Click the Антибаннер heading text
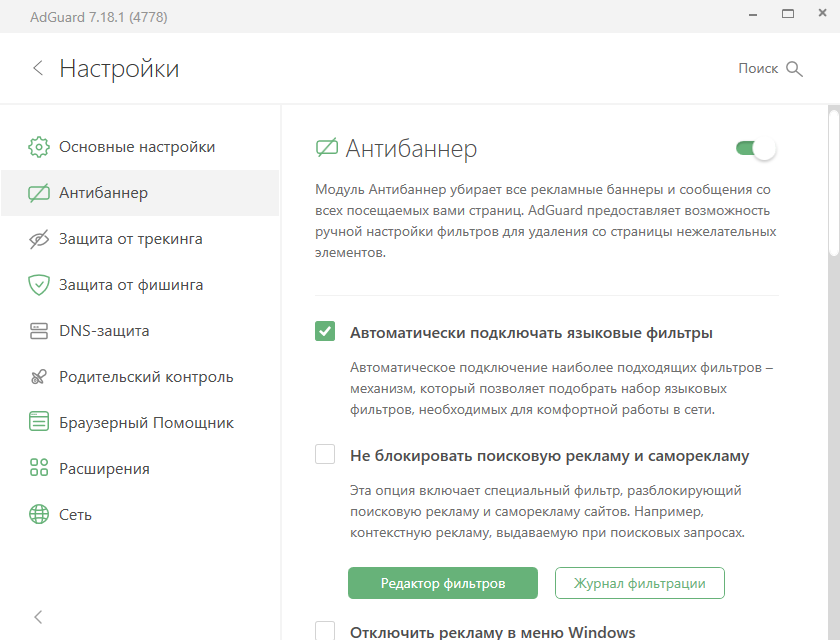This screenshot has height=640, width=840. 411,148
